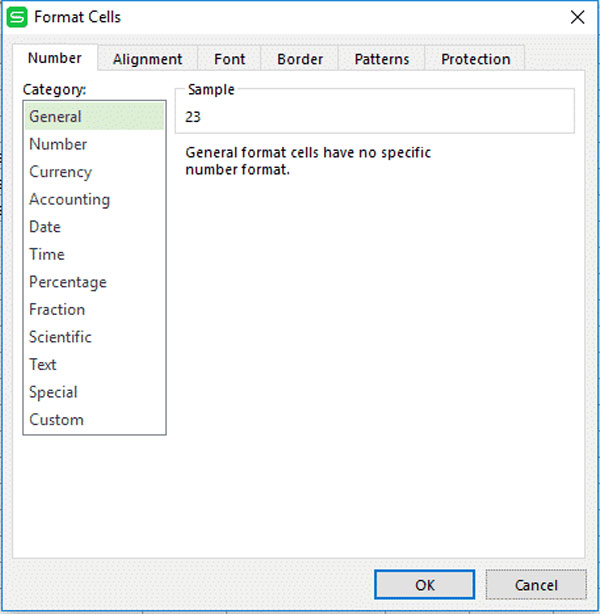
Task: Pick the Scientific category
Action: (x=94, y=337)
